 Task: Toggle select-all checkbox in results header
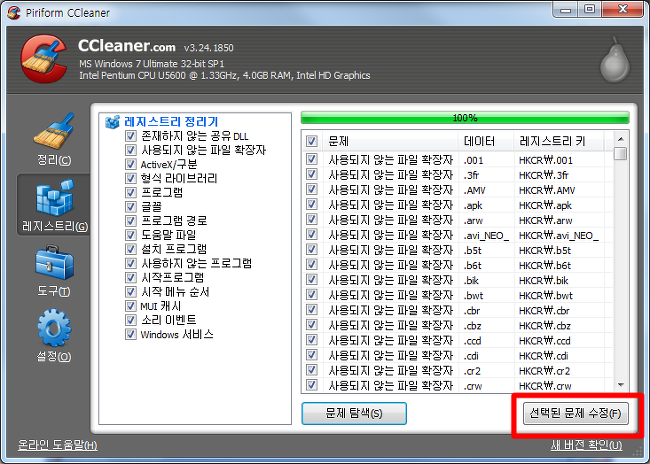(x=312, y=141)
